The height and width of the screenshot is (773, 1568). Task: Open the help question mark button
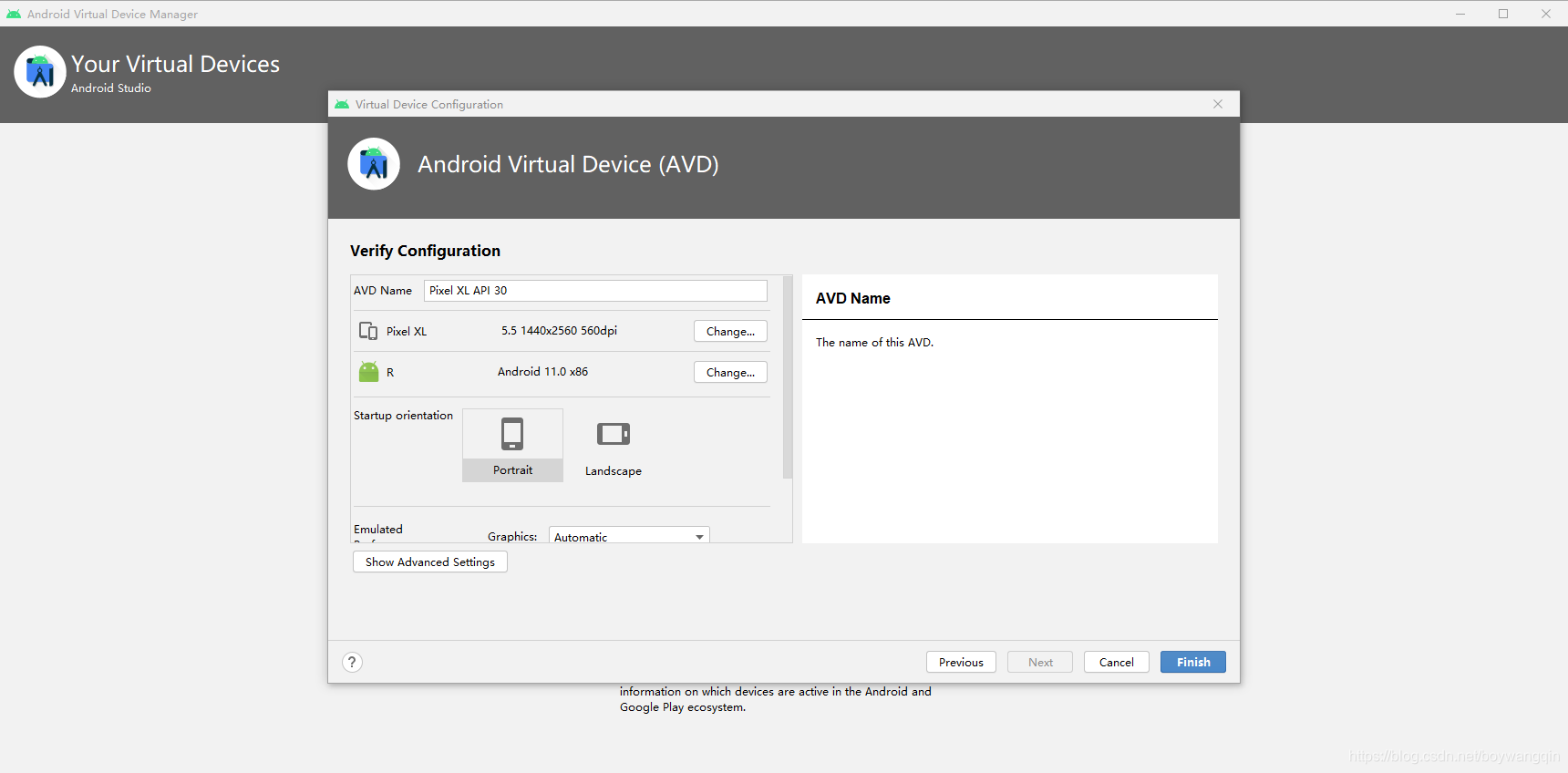pyautogui.click(x=352, y=663)
